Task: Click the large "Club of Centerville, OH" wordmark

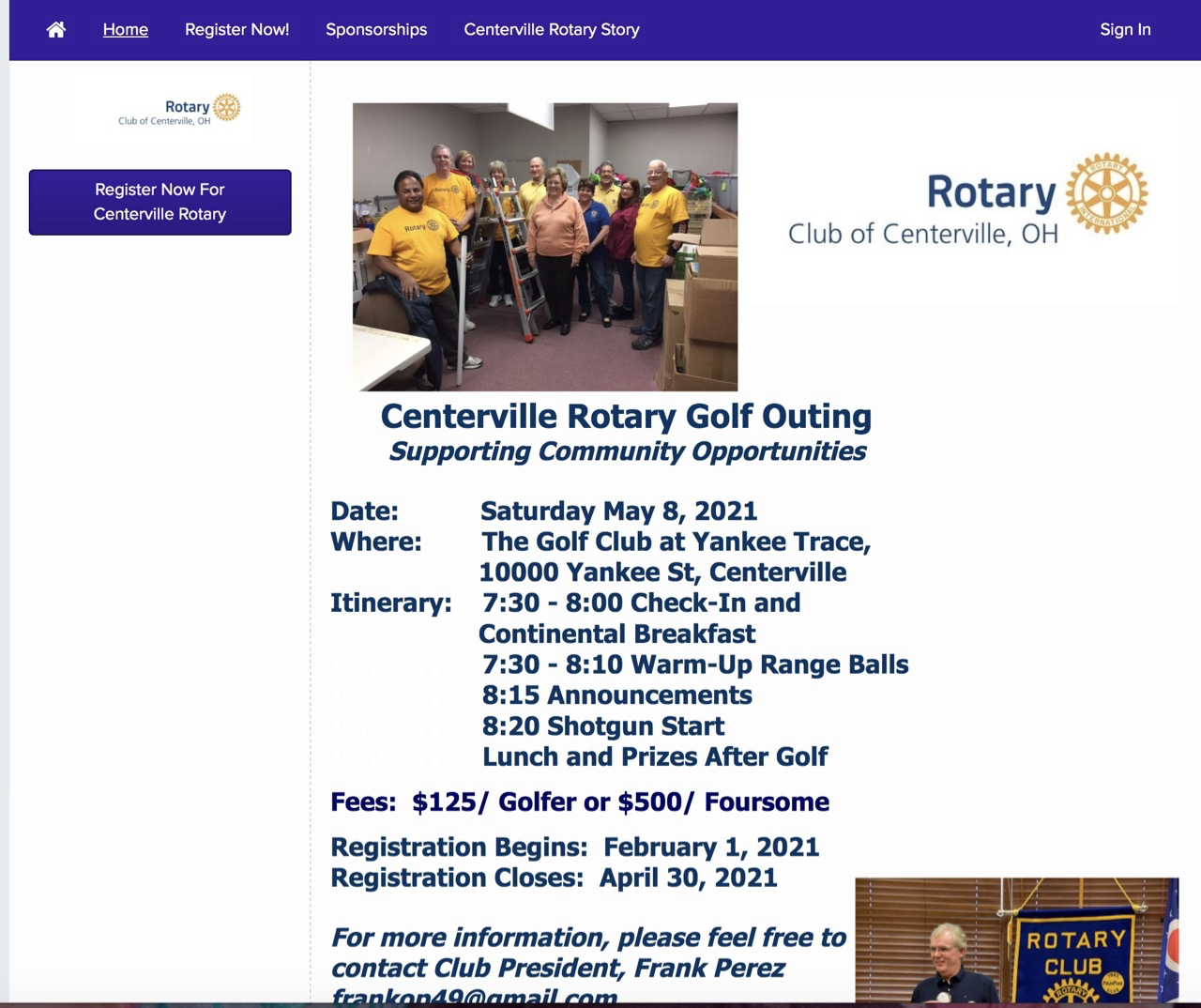Action: coord(922,234)
